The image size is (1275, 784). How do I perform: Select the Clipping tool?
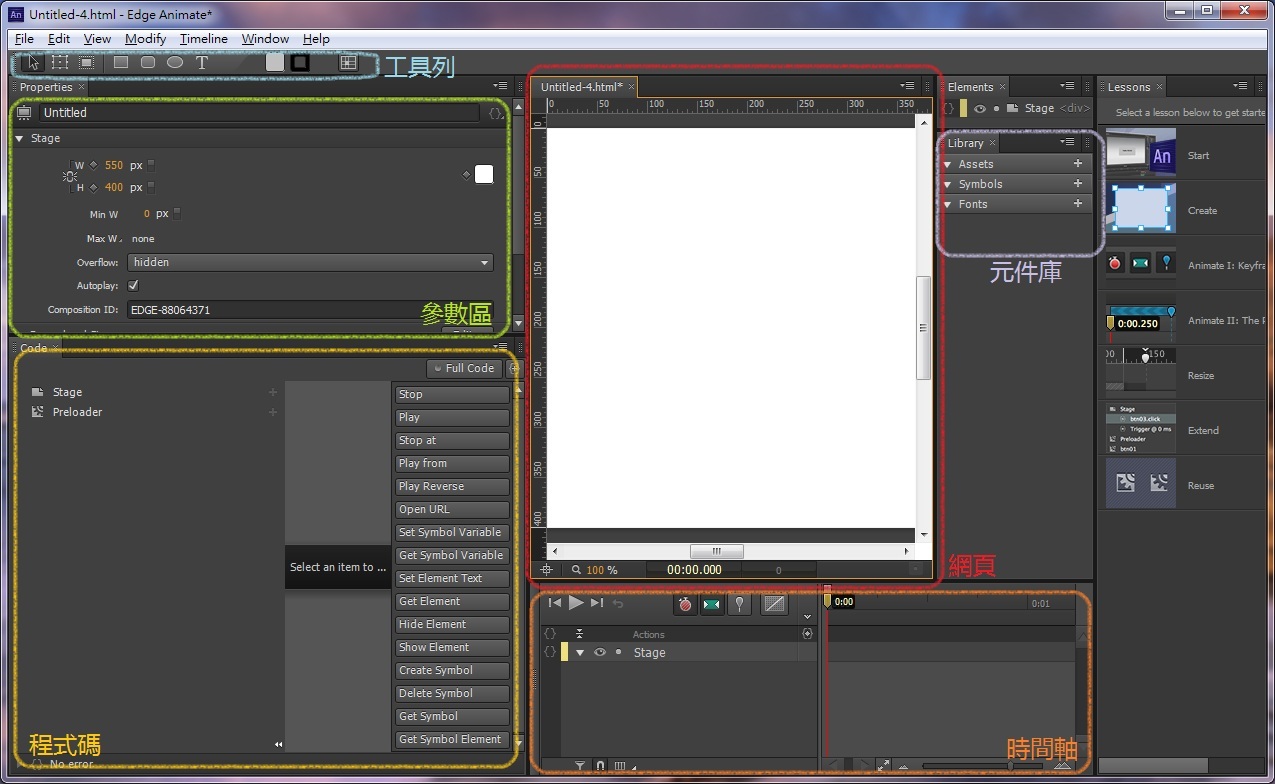pos(87,62)
